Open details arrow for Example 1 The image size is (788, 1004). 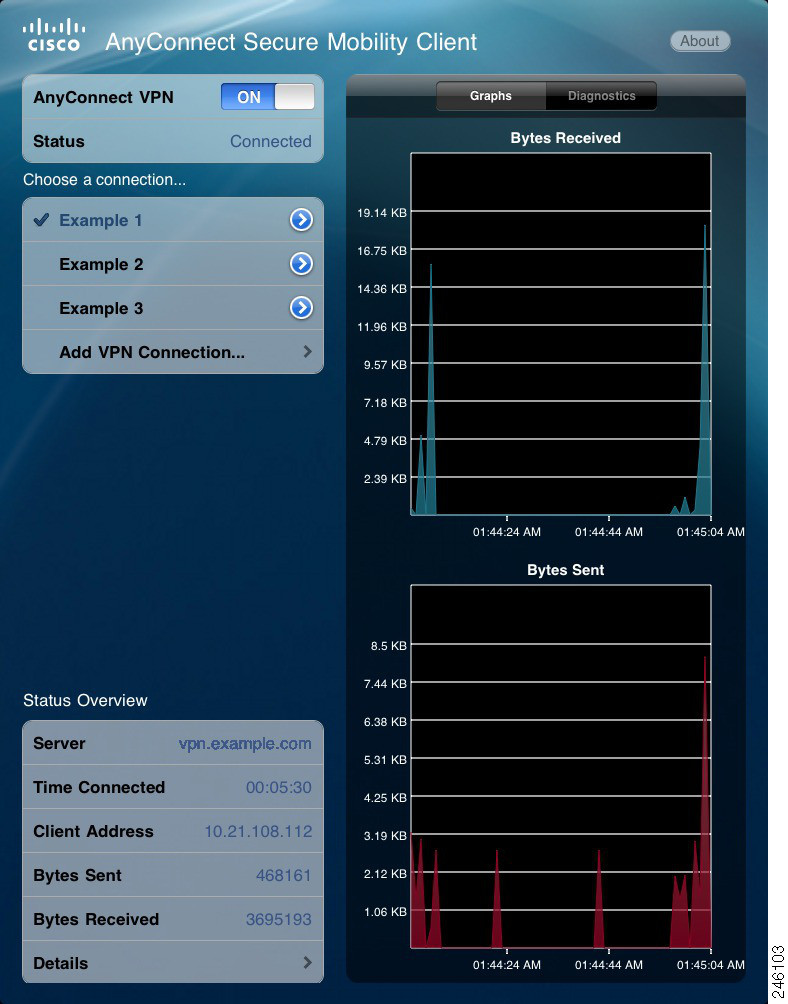point(301,220)
